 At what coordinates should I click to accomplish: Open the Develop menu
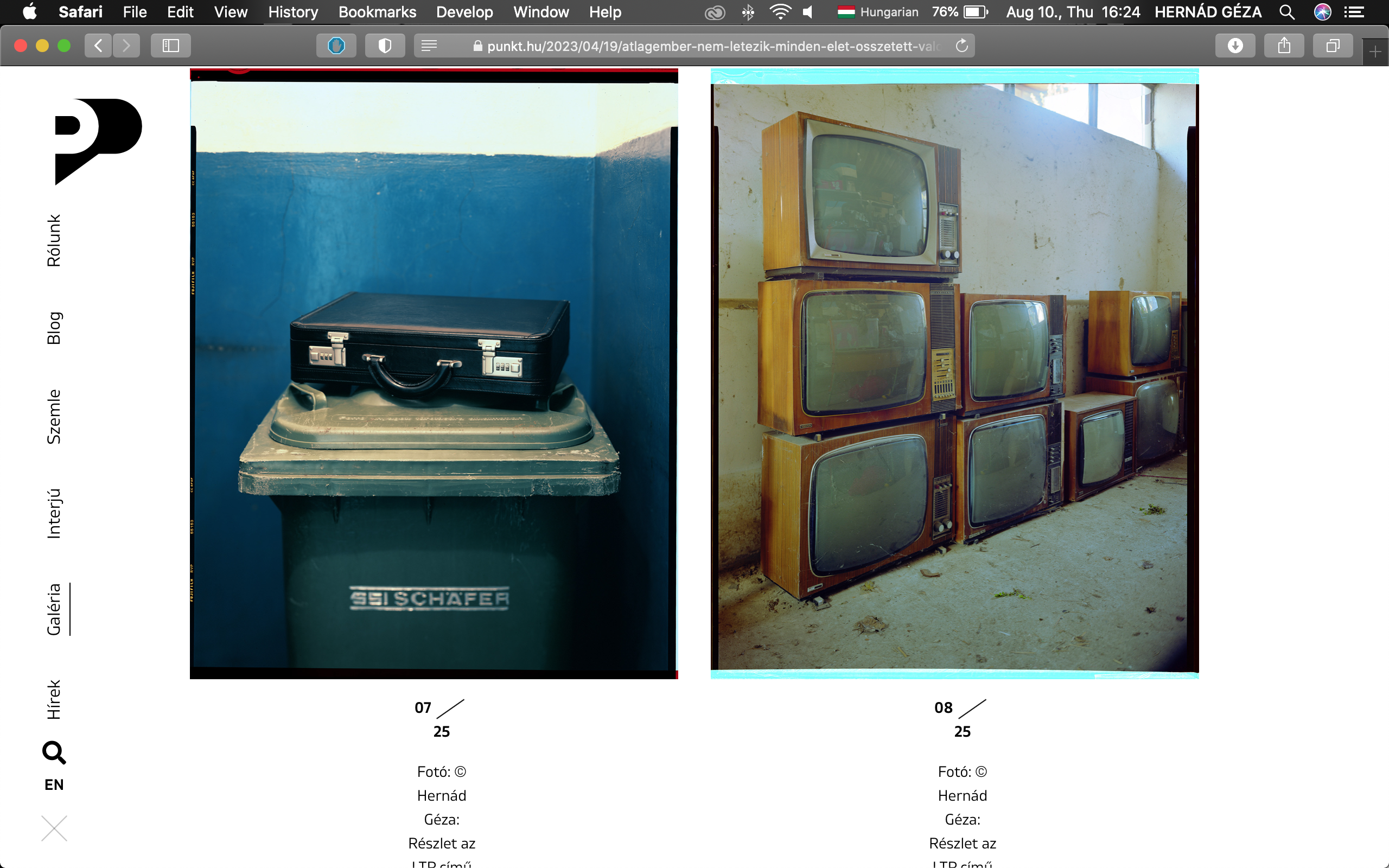click(x=464, y=12)
